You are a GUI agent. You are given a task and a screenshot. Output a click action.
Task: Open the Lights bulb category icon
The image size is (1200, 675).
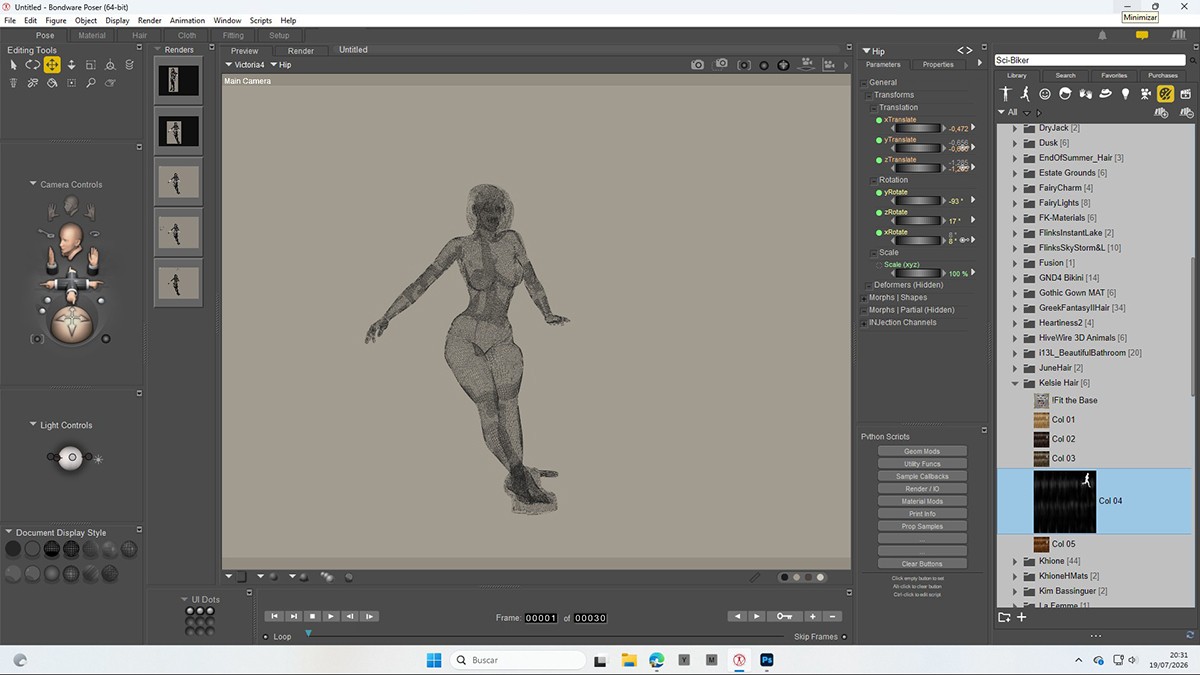[x=1125, y=94]
